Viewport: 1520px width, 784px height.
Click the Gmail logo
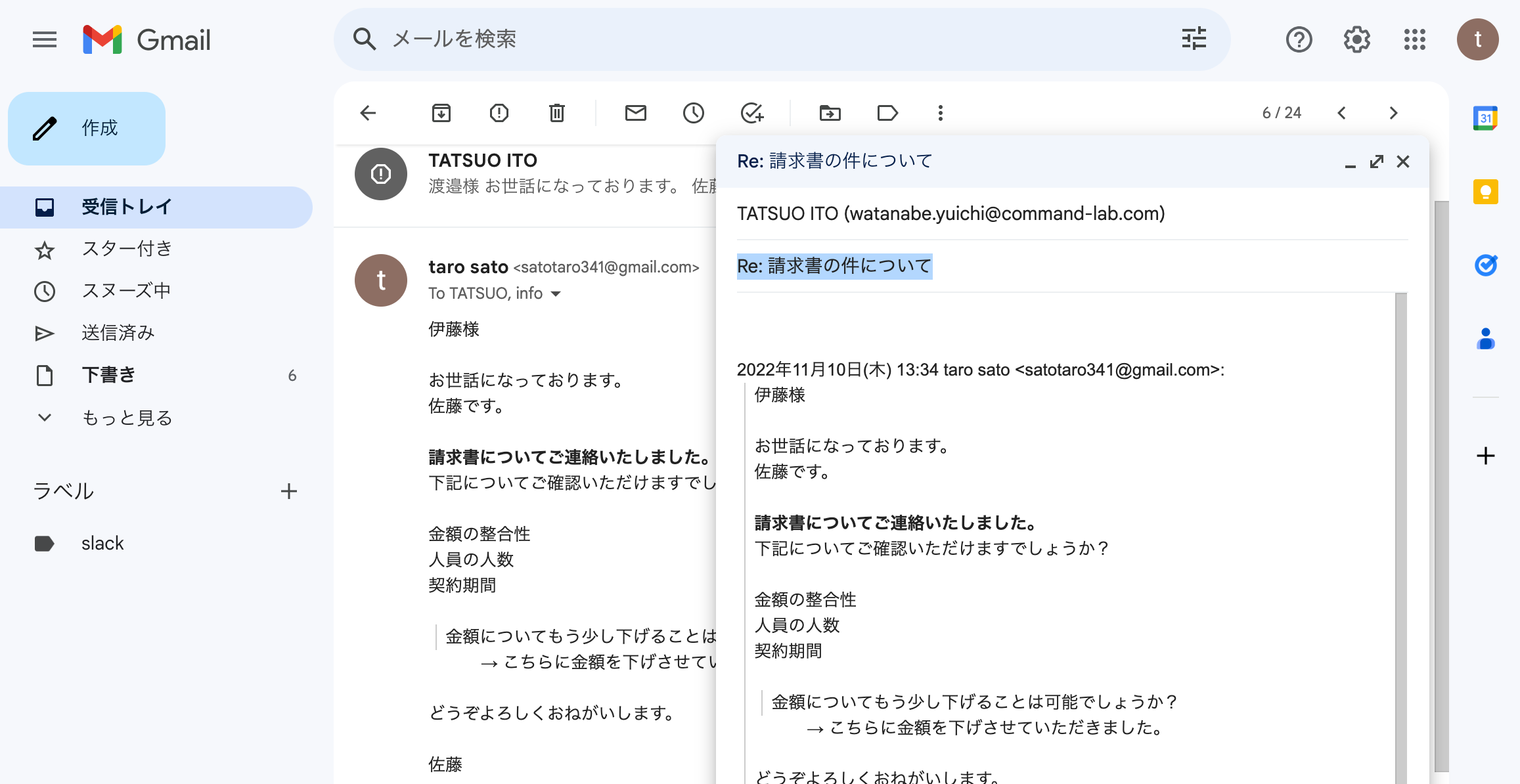click(147, 39)
